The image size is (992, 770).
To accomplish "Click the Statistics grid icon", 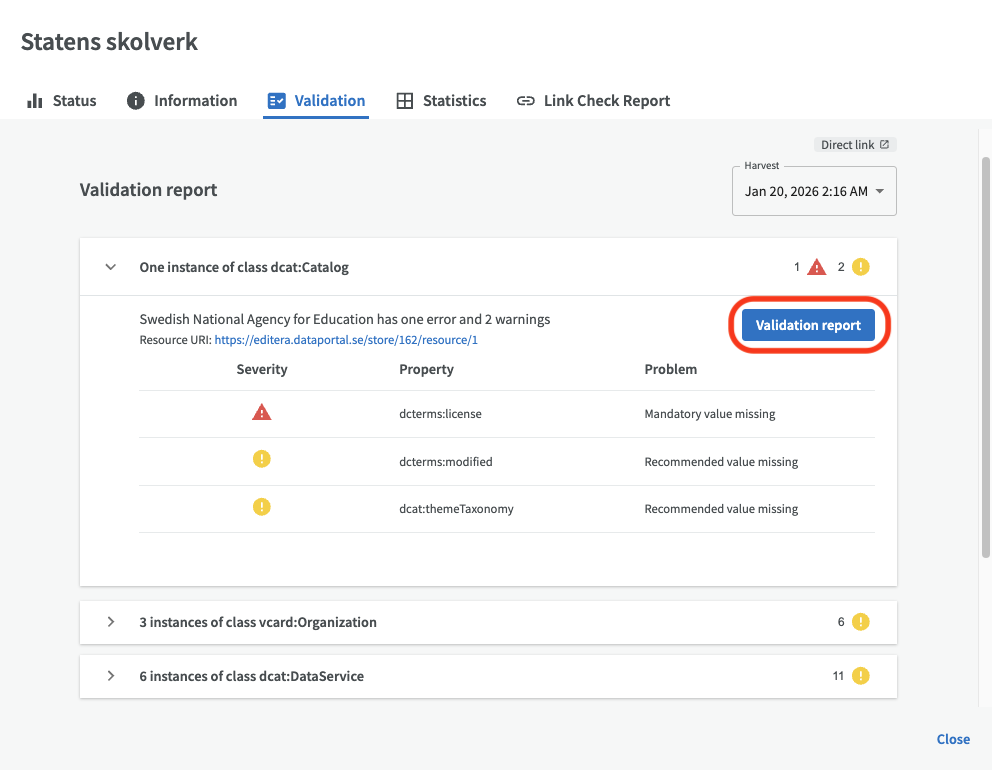I will click(x=405, y=101).
